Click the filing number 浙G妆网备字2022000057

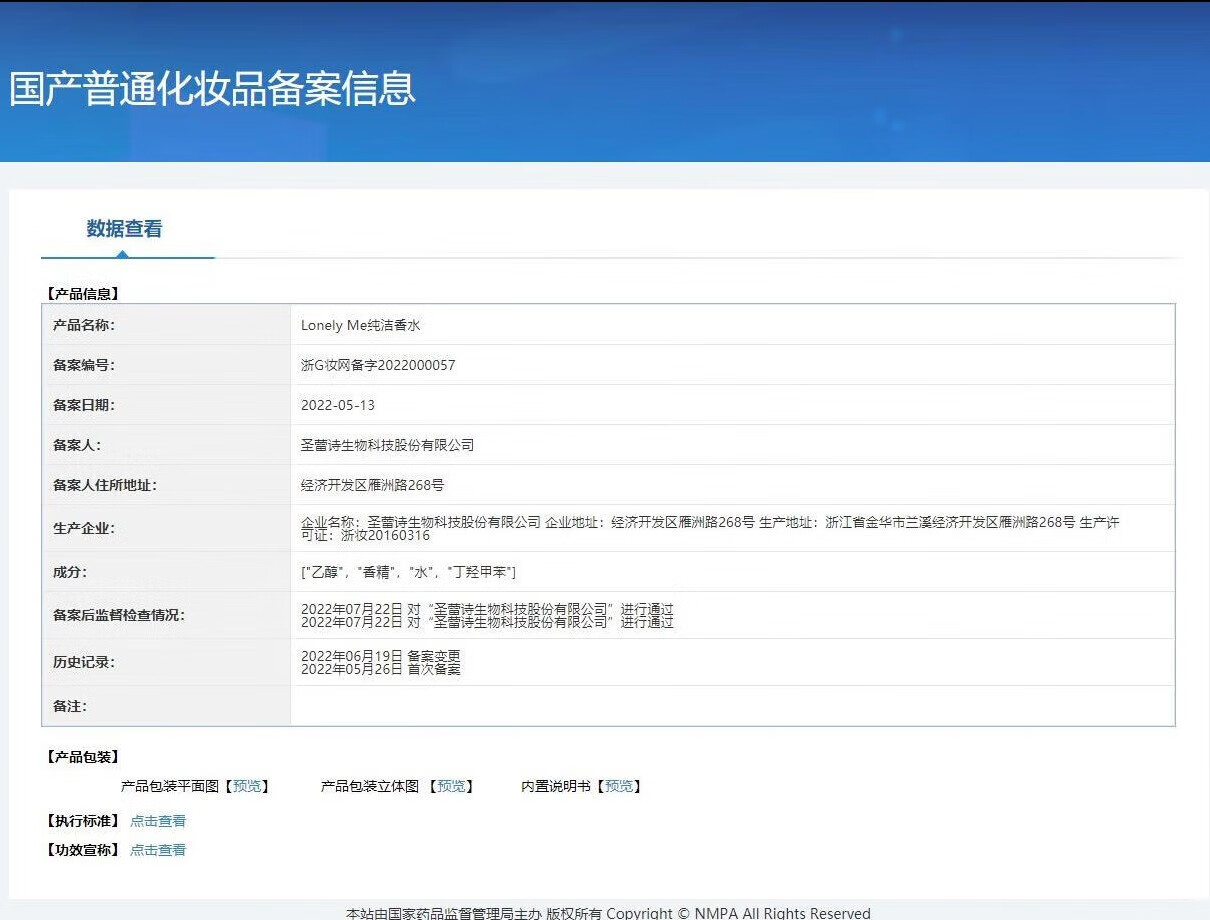pyautogui.click(x=378, y=366)
